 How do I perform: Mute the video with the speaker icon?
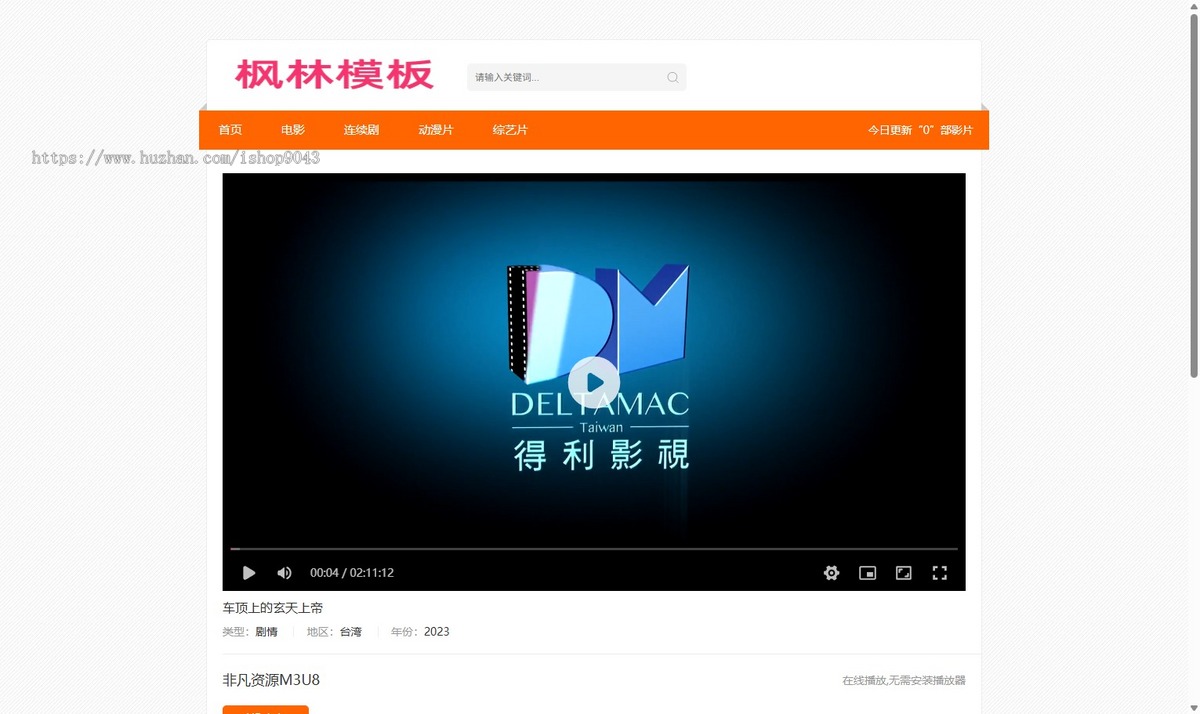point(284,573)
